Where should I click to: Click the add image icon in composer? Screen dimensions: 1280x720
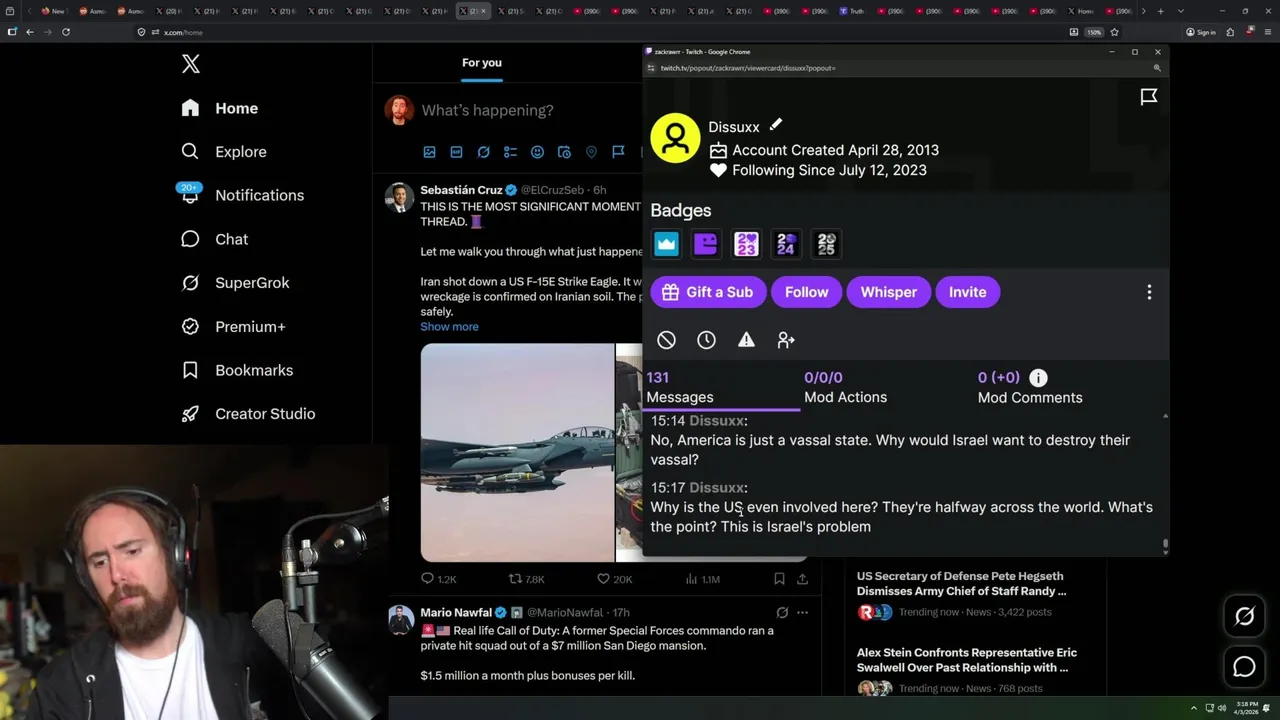[429, 152]
